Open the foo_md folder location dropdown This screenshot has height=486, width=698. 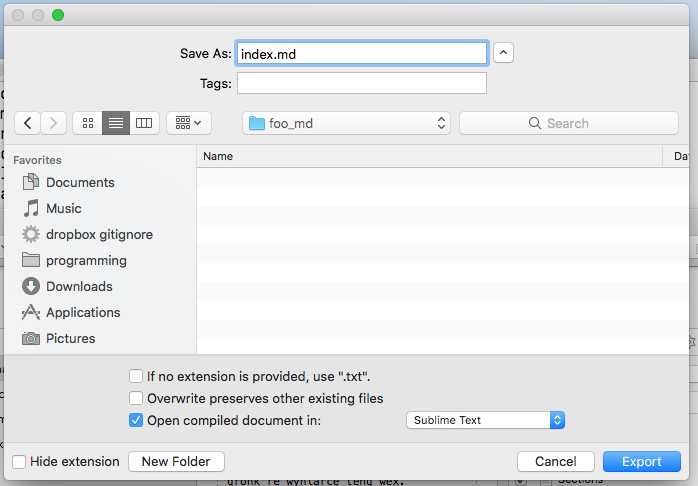point(346,123)
